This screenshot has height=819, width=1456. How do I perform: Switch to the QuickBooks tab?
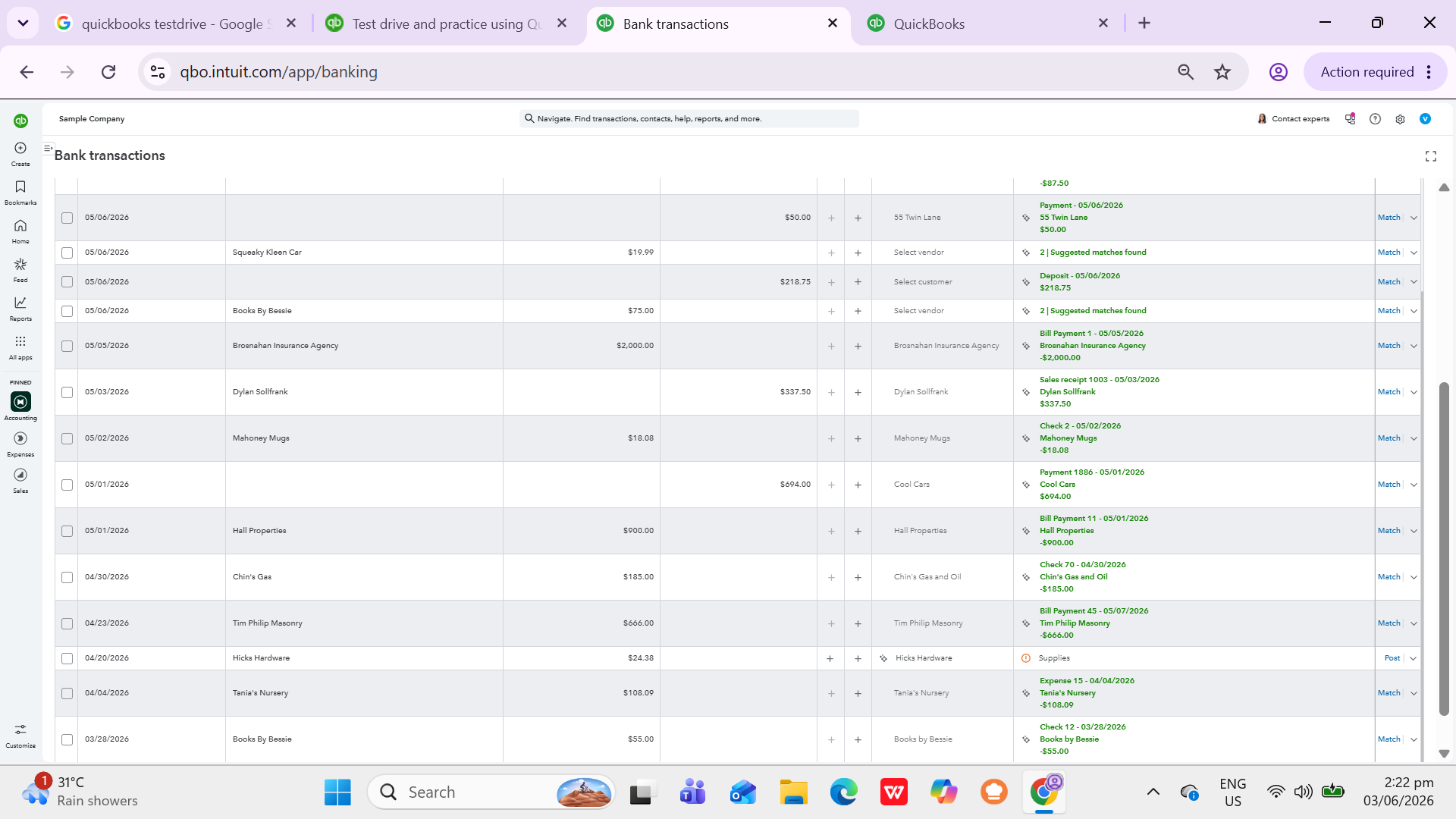point(984,24)
